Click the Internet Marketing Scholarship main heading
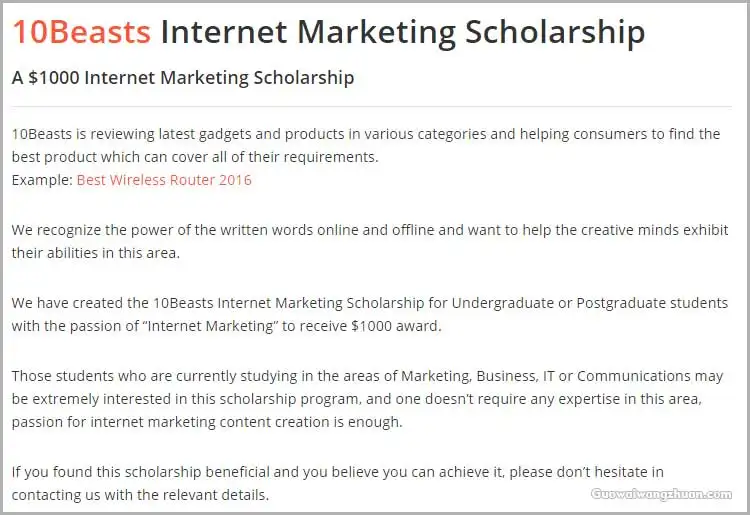This screenshot has height=515, width=750. point(403,33)
